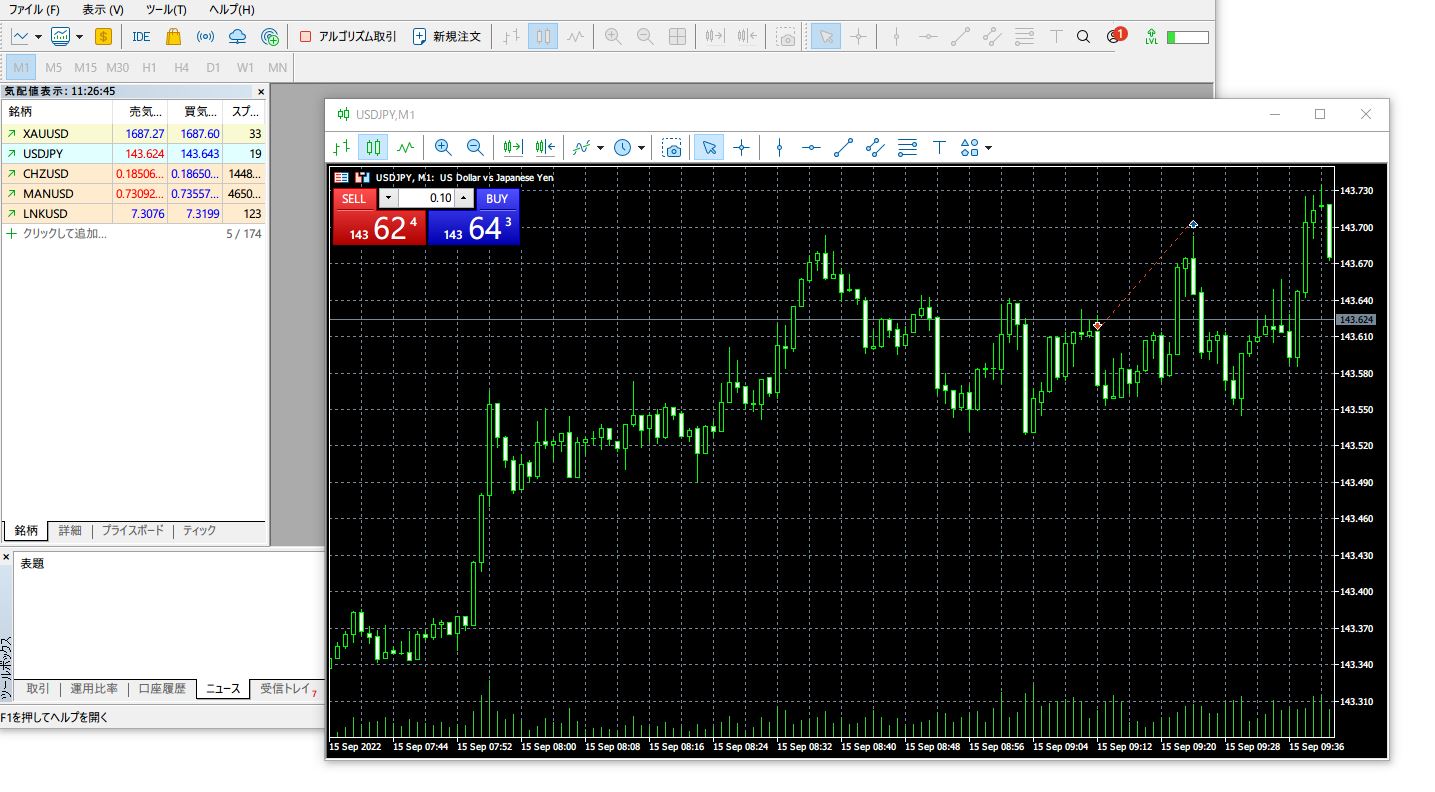Open the IDE MetaEditor from main toolbar
The image size is (1435, 792).
[141, 37]
